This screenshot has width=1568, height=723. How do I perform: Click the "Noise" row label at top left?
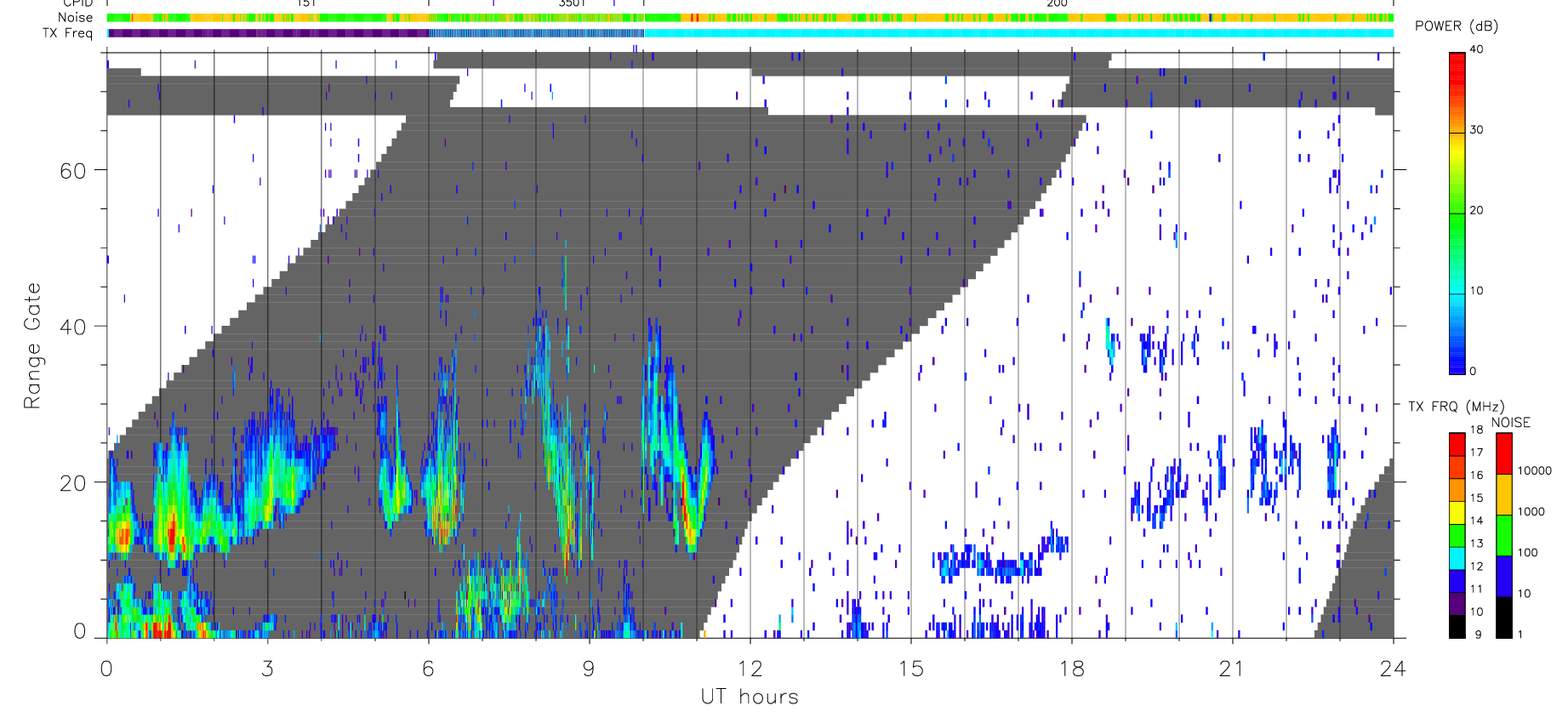(x=75, y=17)
